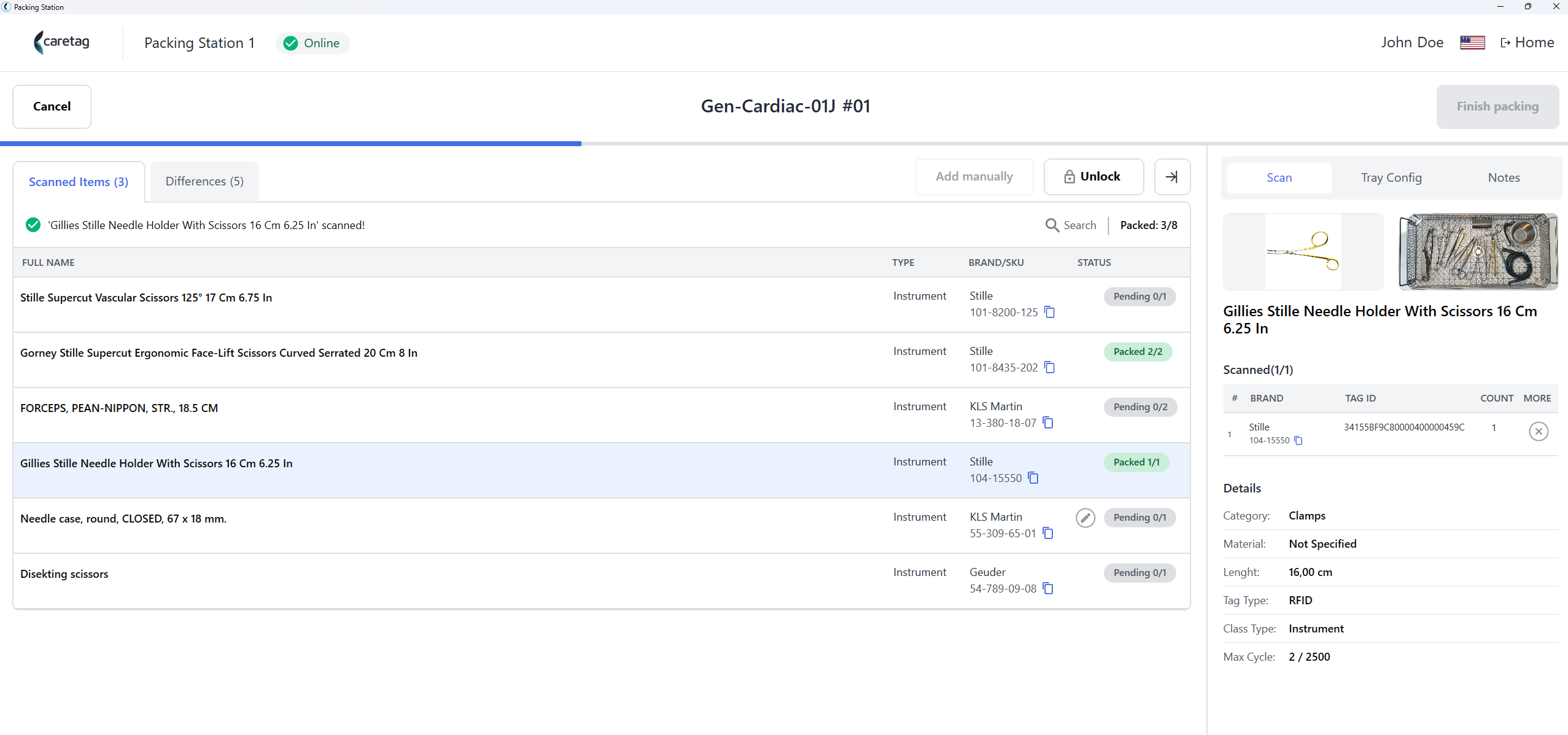
Task: Open the Notes tab
Action: point(1504,177)
